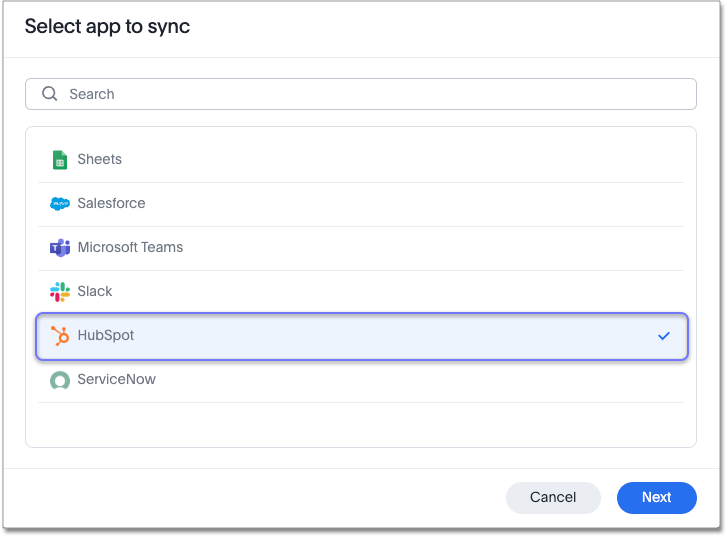Image resolution: width=727 pixels, height=537 pixels.
Task: Toggle the blue checkmark on HubSpot row
Action: (664, 336)
